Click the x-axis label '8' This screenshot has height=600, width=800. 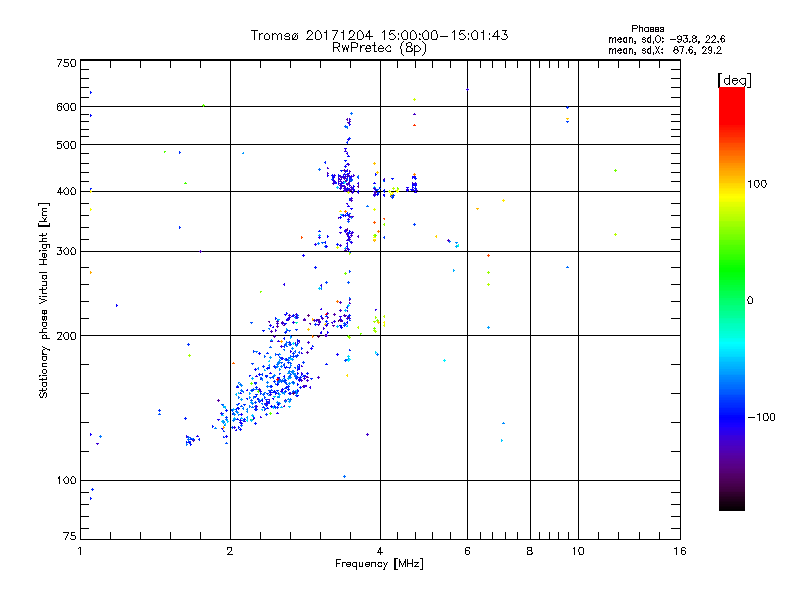click(x=530, y=551)
